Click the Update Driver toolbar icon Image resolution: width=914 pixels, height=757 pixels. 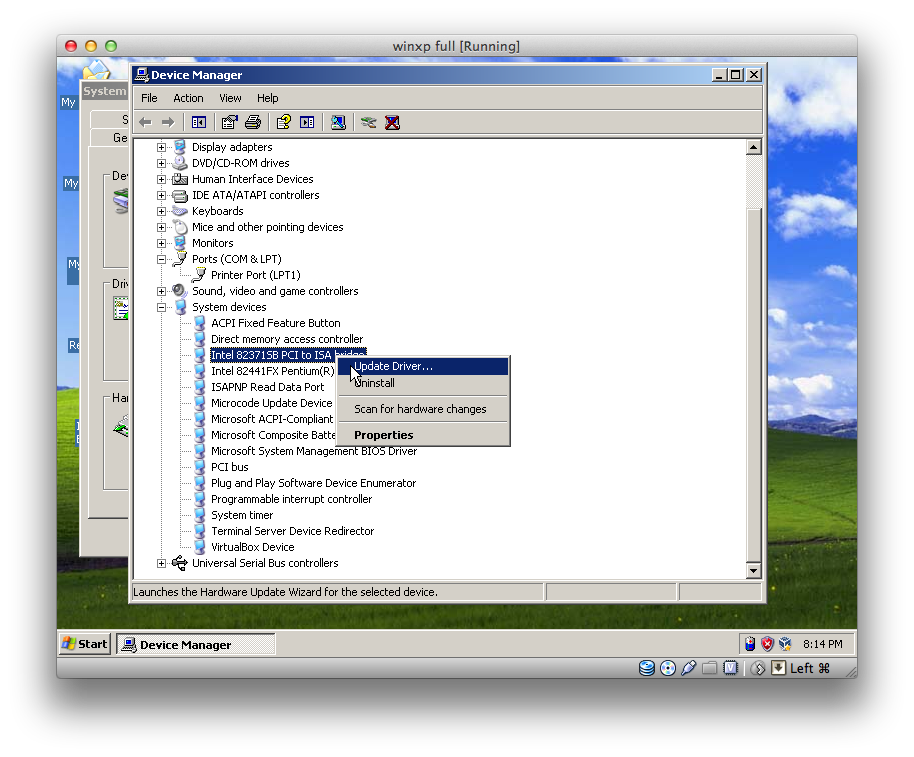coord(368,122)
